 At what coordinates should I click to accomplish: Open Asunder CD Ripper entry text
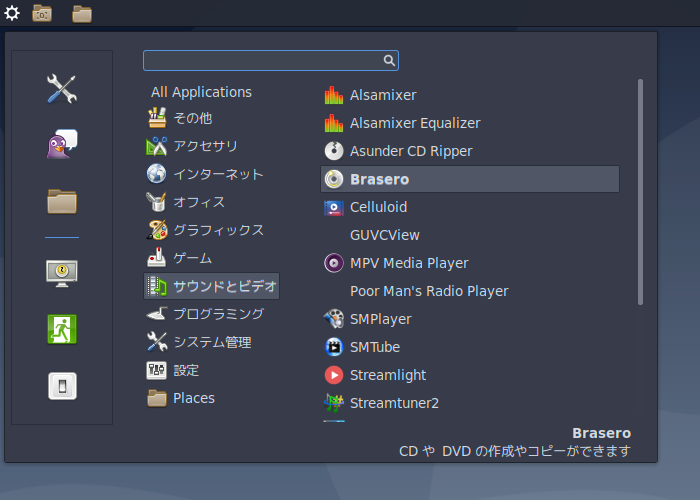pos(411,151)
